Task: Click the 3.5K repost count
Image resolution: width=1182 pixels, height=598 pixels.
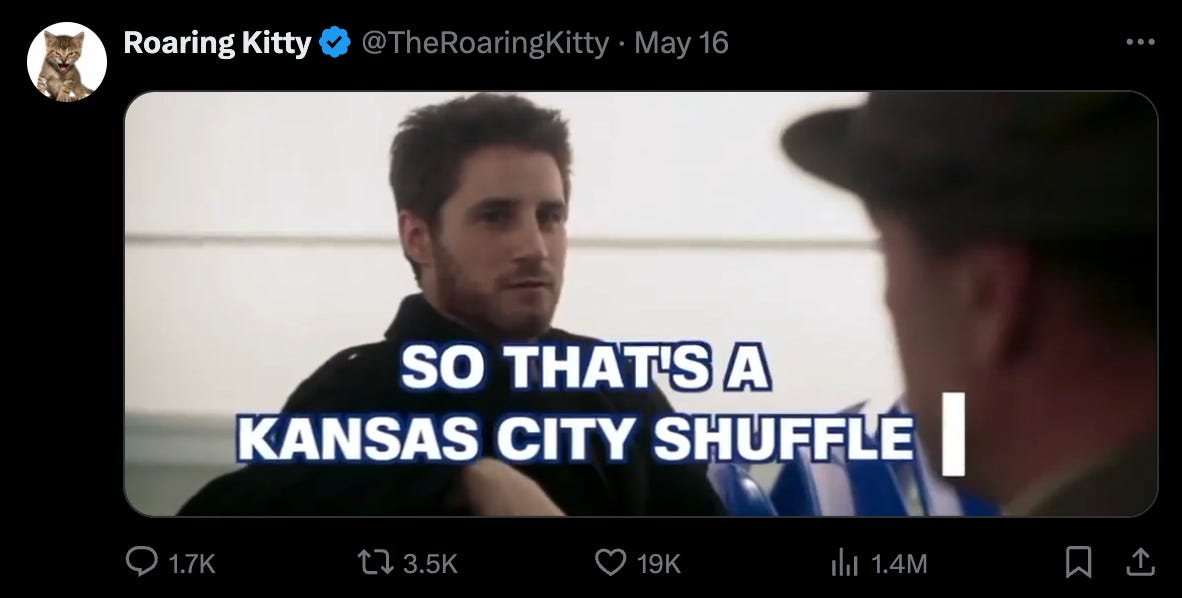Action: 430,563
